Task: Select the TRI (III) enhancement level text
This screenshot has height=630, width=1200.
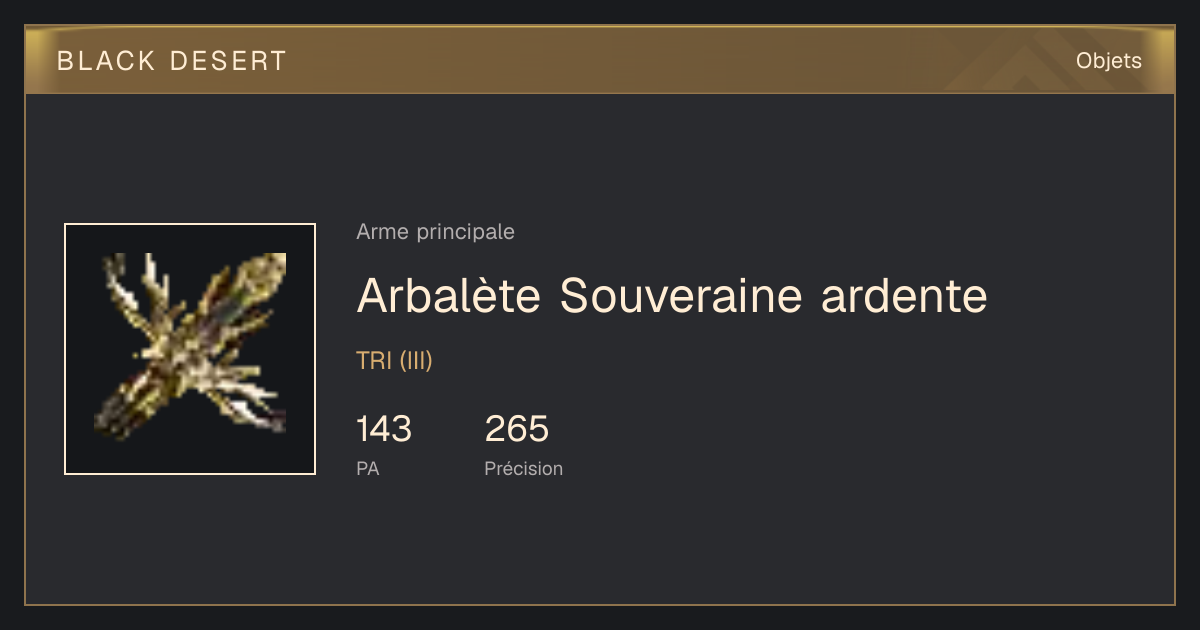Action: click(394, 361)
